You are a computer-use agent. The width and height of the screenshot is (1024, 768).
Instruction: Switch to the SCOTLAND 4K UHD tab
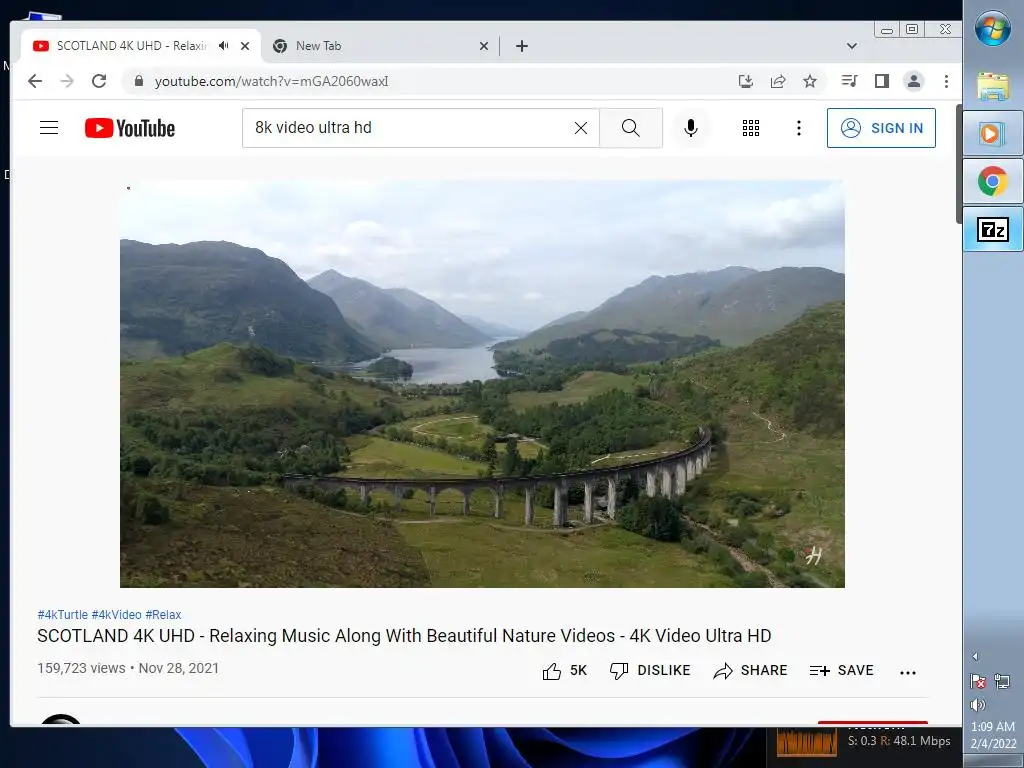(x=131, y=46)
